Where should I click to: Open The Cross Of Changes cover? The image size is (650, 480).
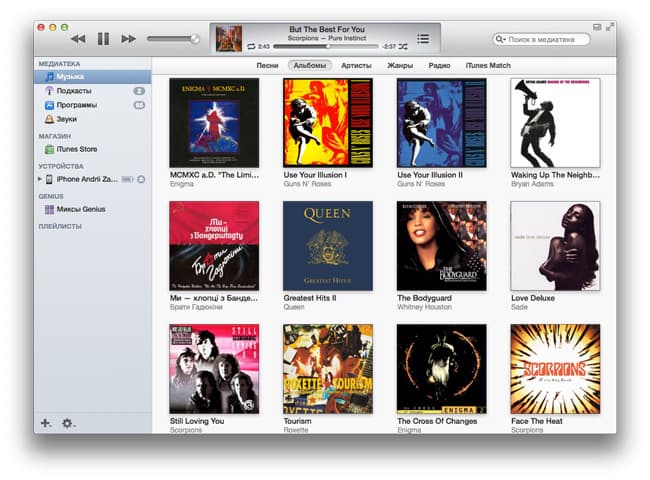(x=441, y=369)
